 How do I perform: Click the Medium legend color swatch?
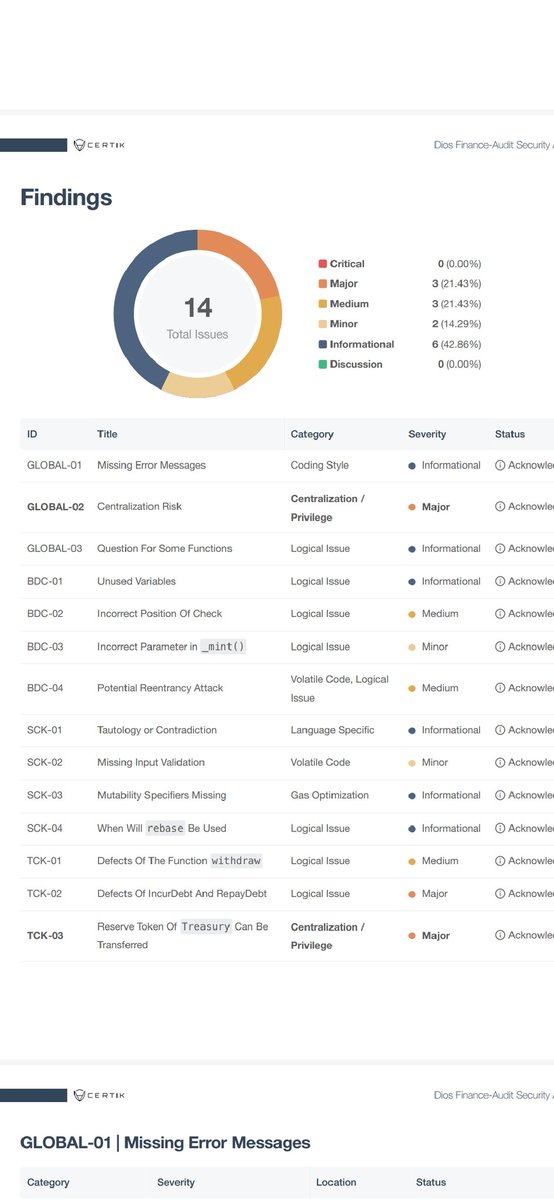[x=322, y=304]
